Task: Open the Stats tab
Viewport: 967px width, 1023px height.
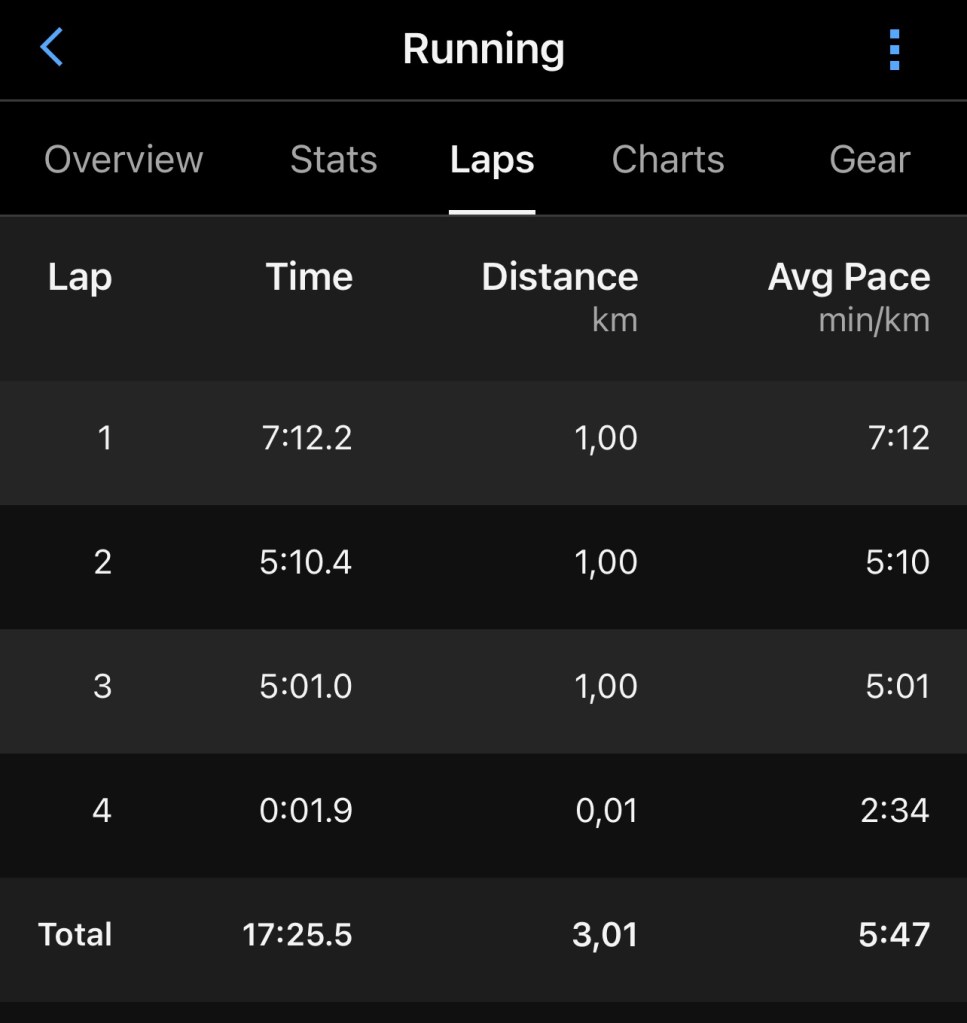Action: click(333, 160)
